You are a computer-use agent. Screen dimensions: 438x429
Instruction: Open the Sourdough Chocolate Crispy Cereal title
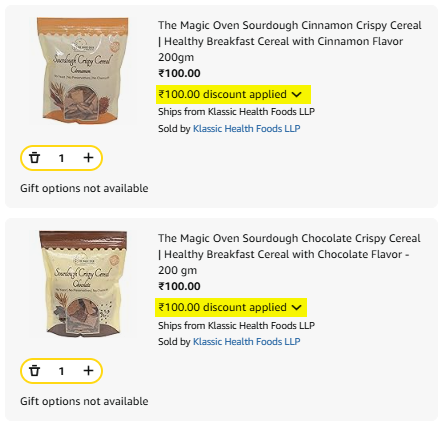(x=289, y=254)
